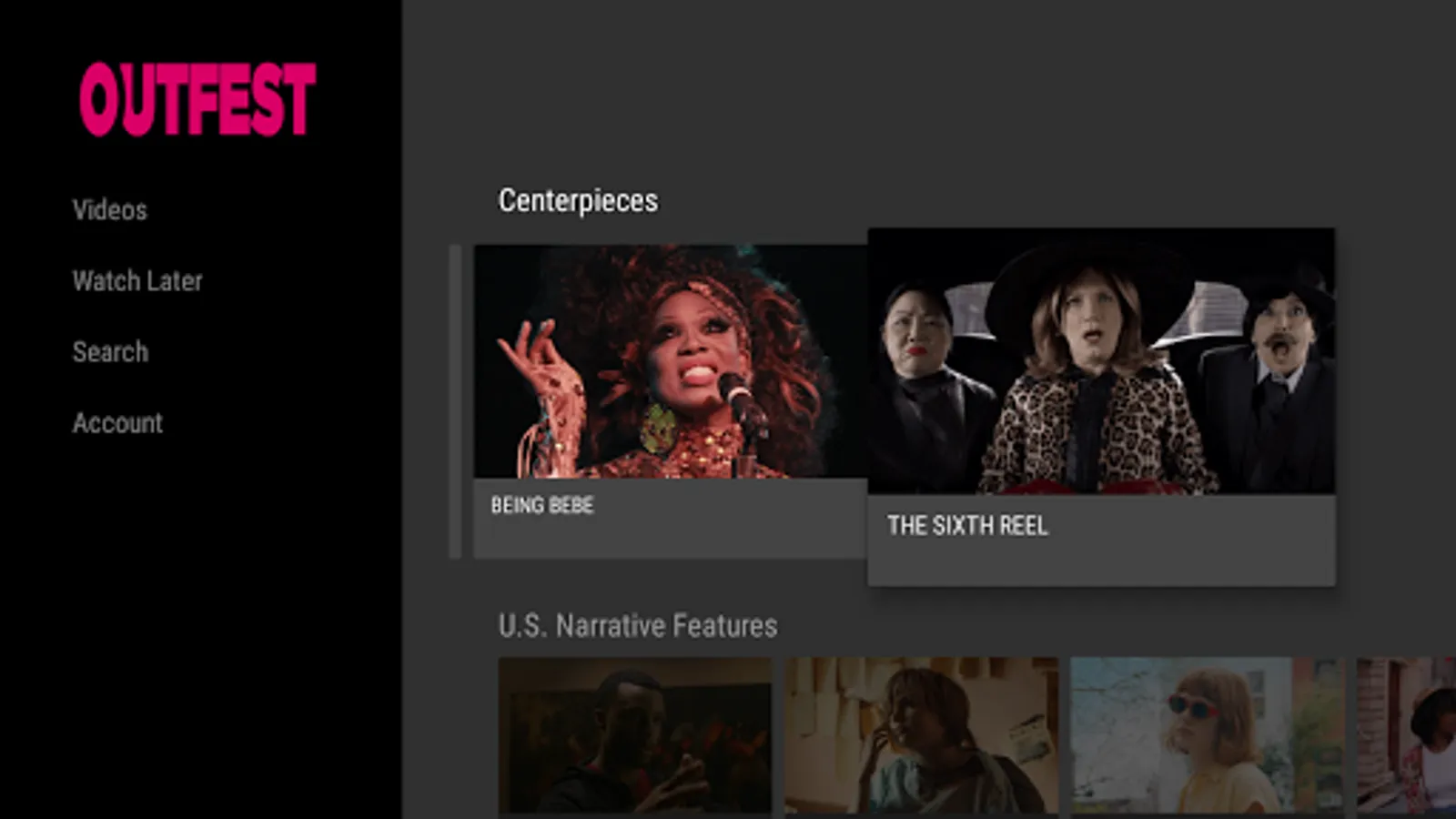
Task: Open the Videos section
Action: pyautogui.click(x=110, y=210)
